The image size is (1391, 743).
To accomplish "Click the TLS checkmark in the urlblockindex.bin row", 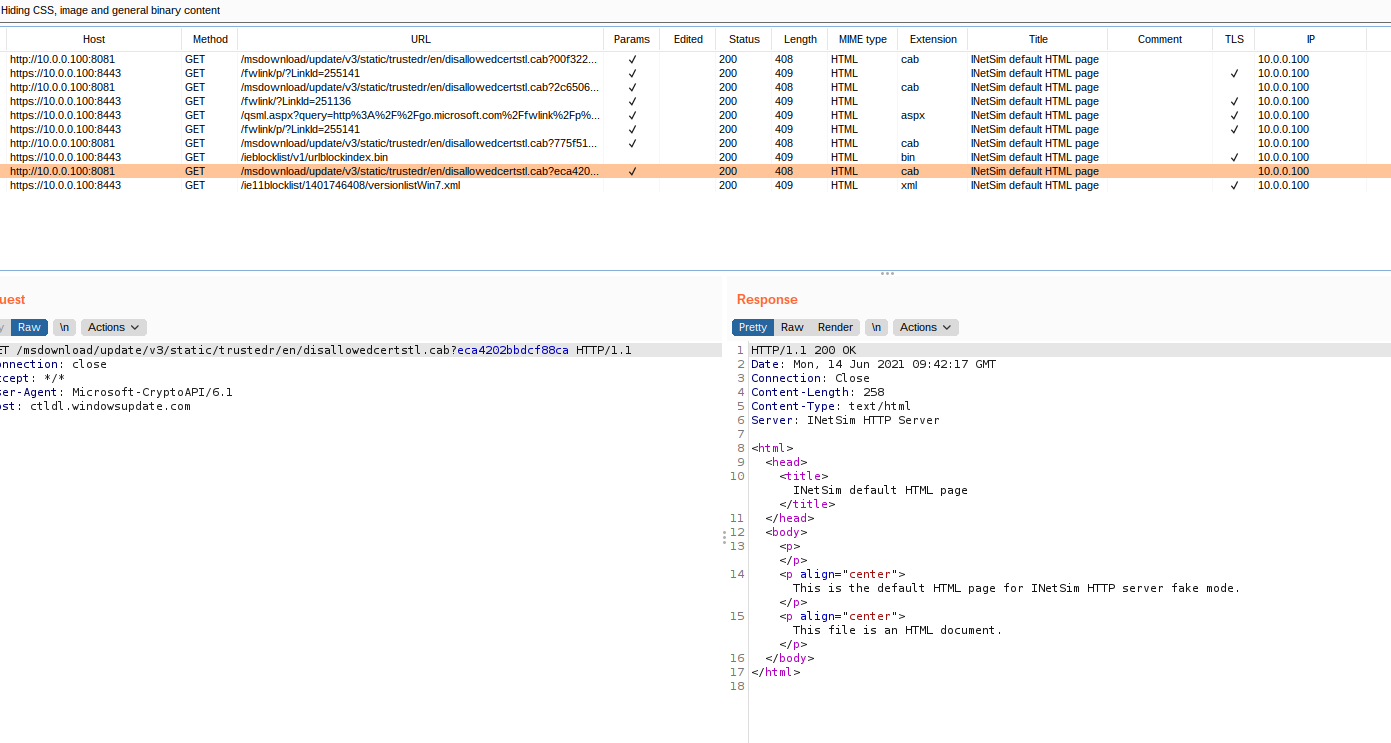I will pyautogui.click(x=1235, y=157).
